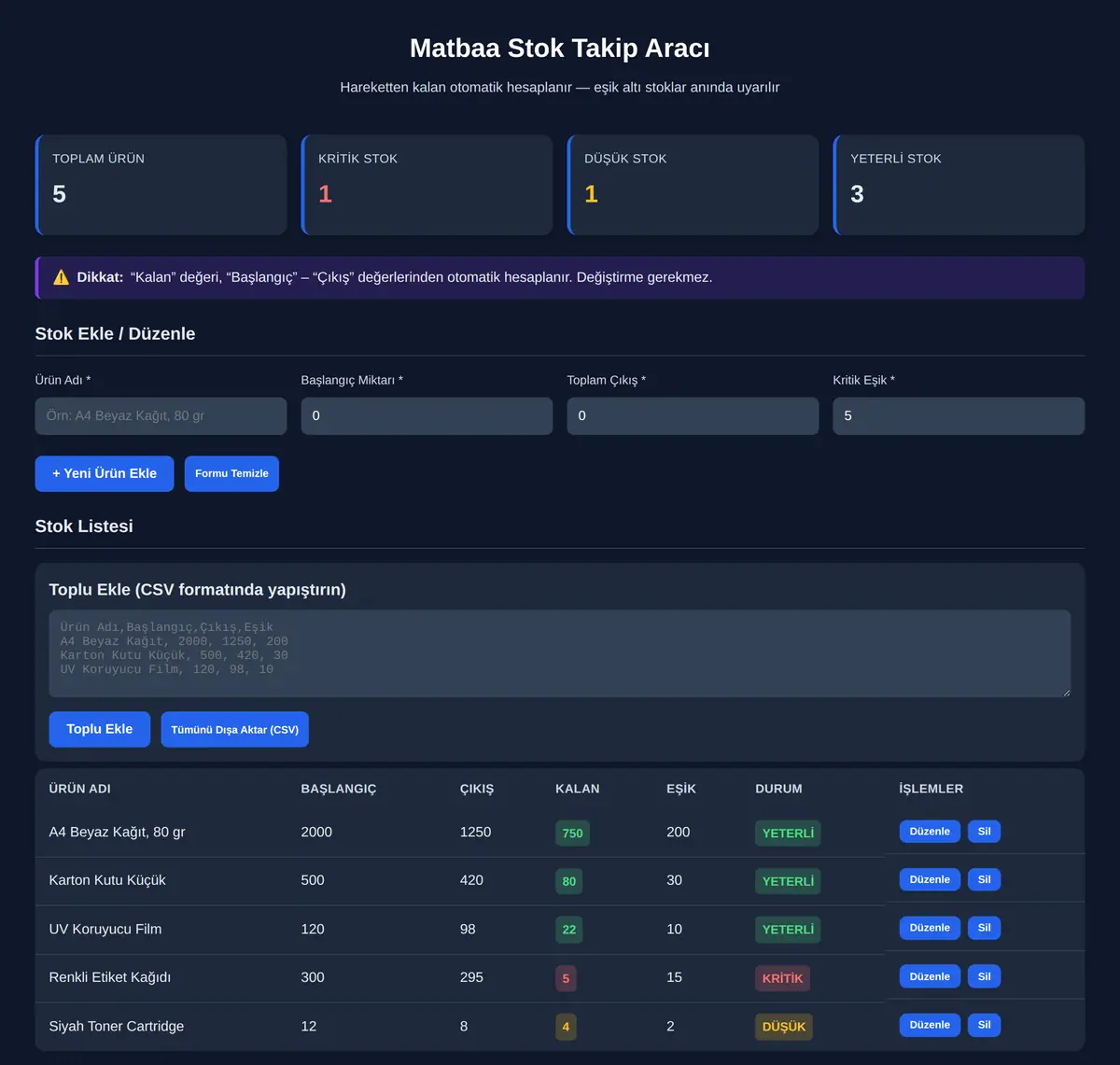This screenshot has height=1065, width=1120.
Task: Click the Toplu Ekle button
Action: [100, 729]
